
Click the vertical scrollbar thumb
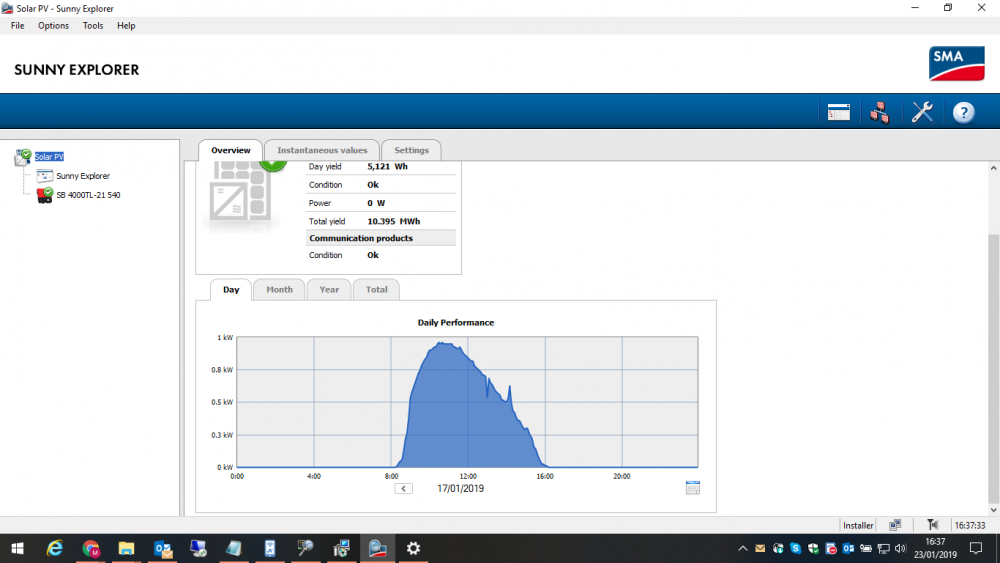pyautogui.click(x=993, y=368)
